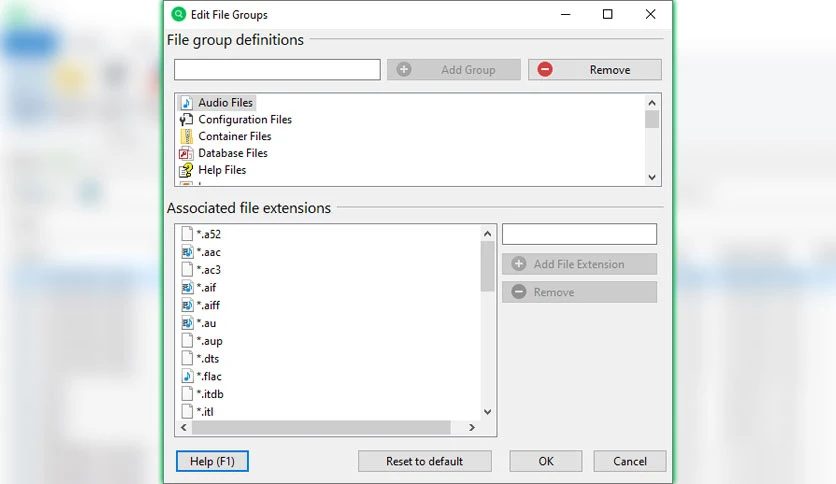Maximize the Edit File Groups window

click(x=607, y=14)
